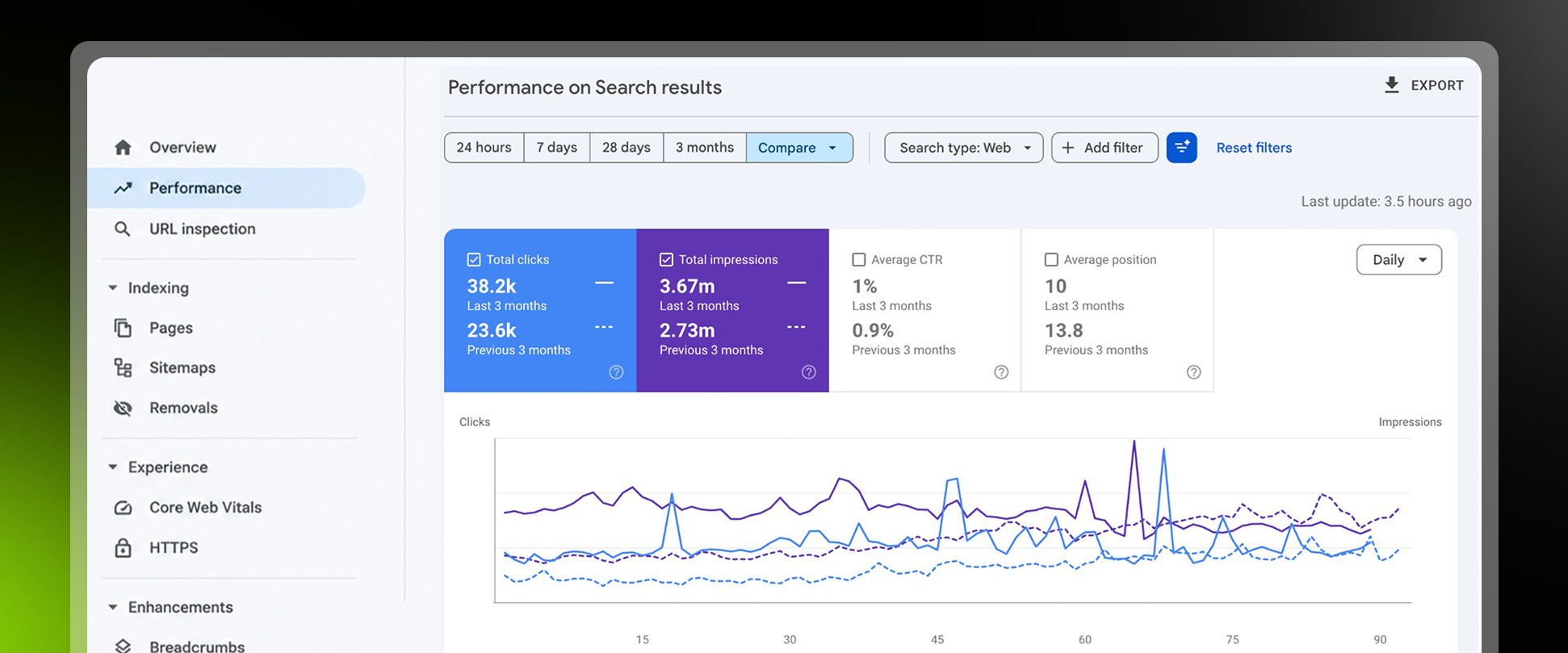Screen dimensions: 1568x653
Task: Click the 0.9% previous CTR value
Action: [x=873, y=331]
